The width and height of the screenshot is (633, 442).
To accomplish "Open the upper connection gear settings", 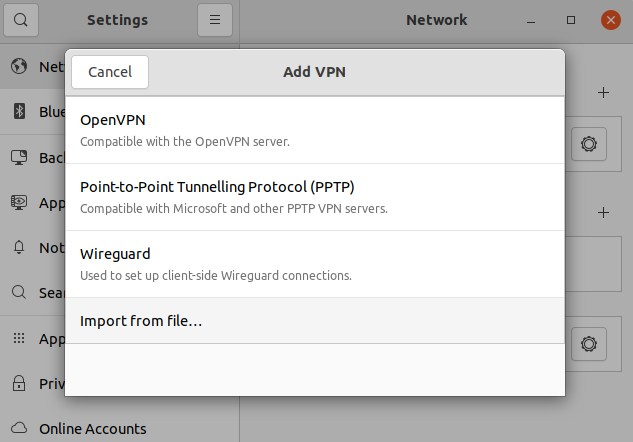I will (x=589, y=144).
